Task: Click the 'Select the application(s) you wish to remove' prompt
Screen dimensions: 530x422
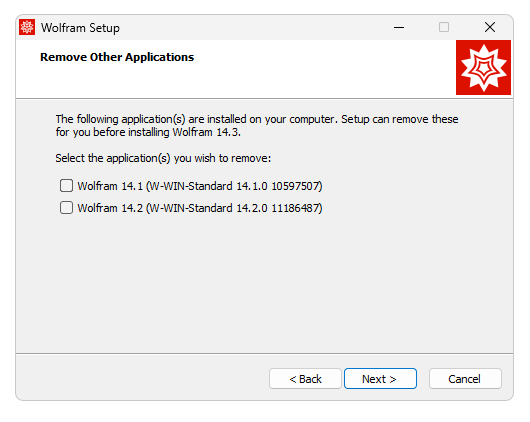Action: pos(163,158)
